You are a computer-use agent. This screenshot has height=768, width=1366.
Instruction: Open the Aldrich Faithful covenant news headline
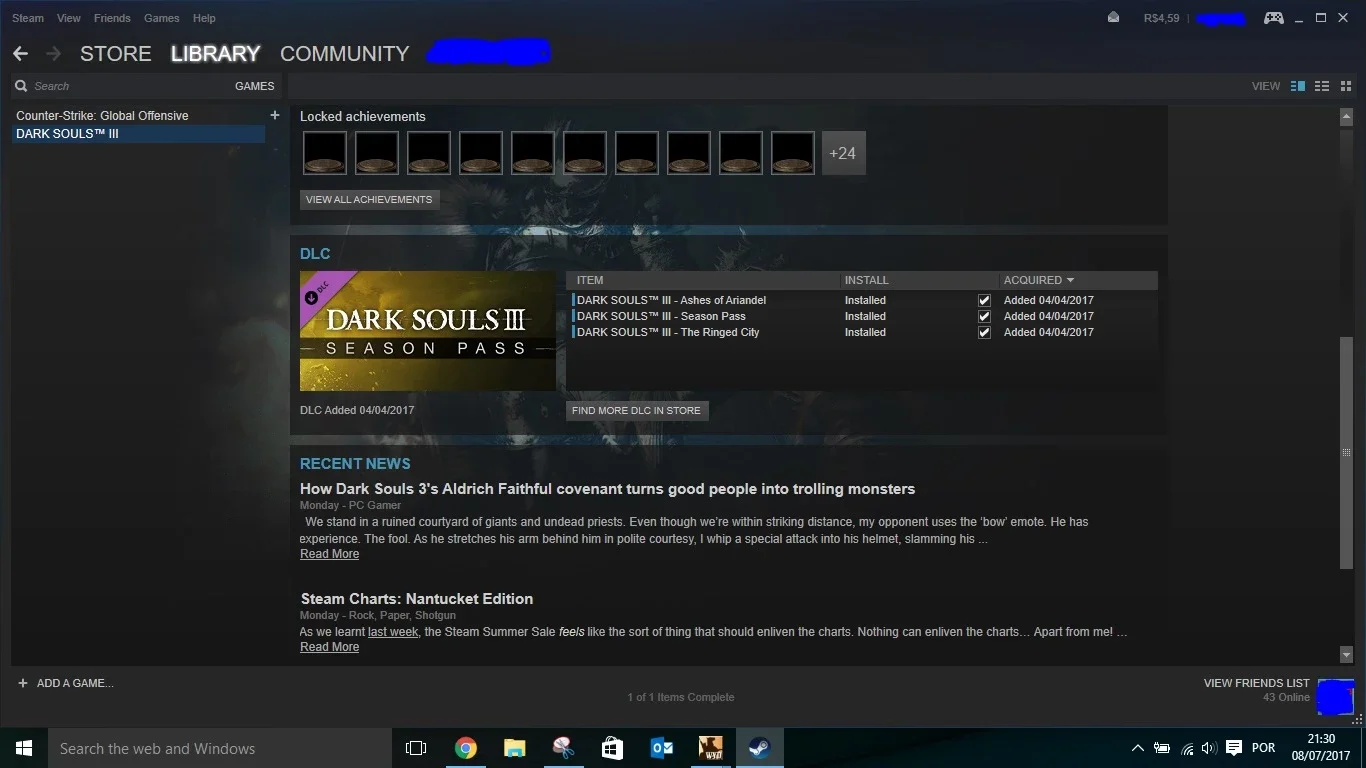pos(607,489)
